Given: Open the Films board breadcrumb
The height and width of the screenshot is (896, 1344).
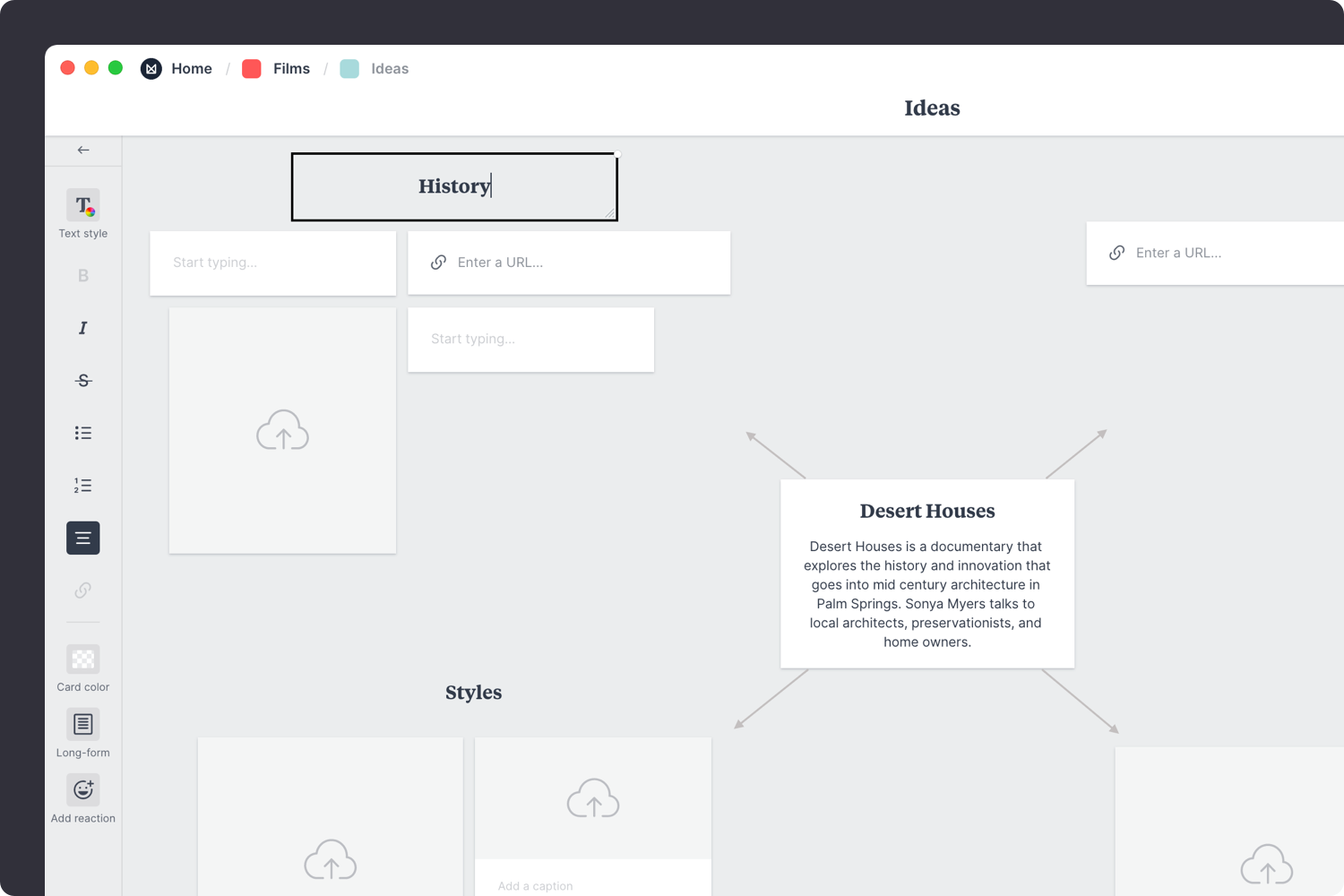Looking at the screenshot, I should point(291,69).
